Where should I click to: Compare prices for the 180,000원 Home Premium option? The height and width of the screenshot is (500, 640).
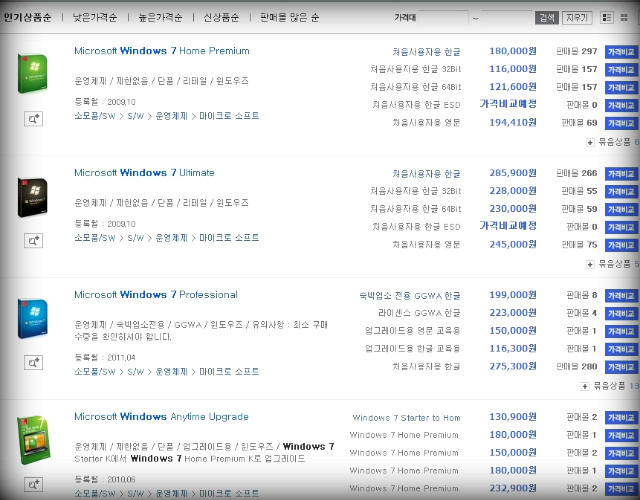(x=621, y=52)
